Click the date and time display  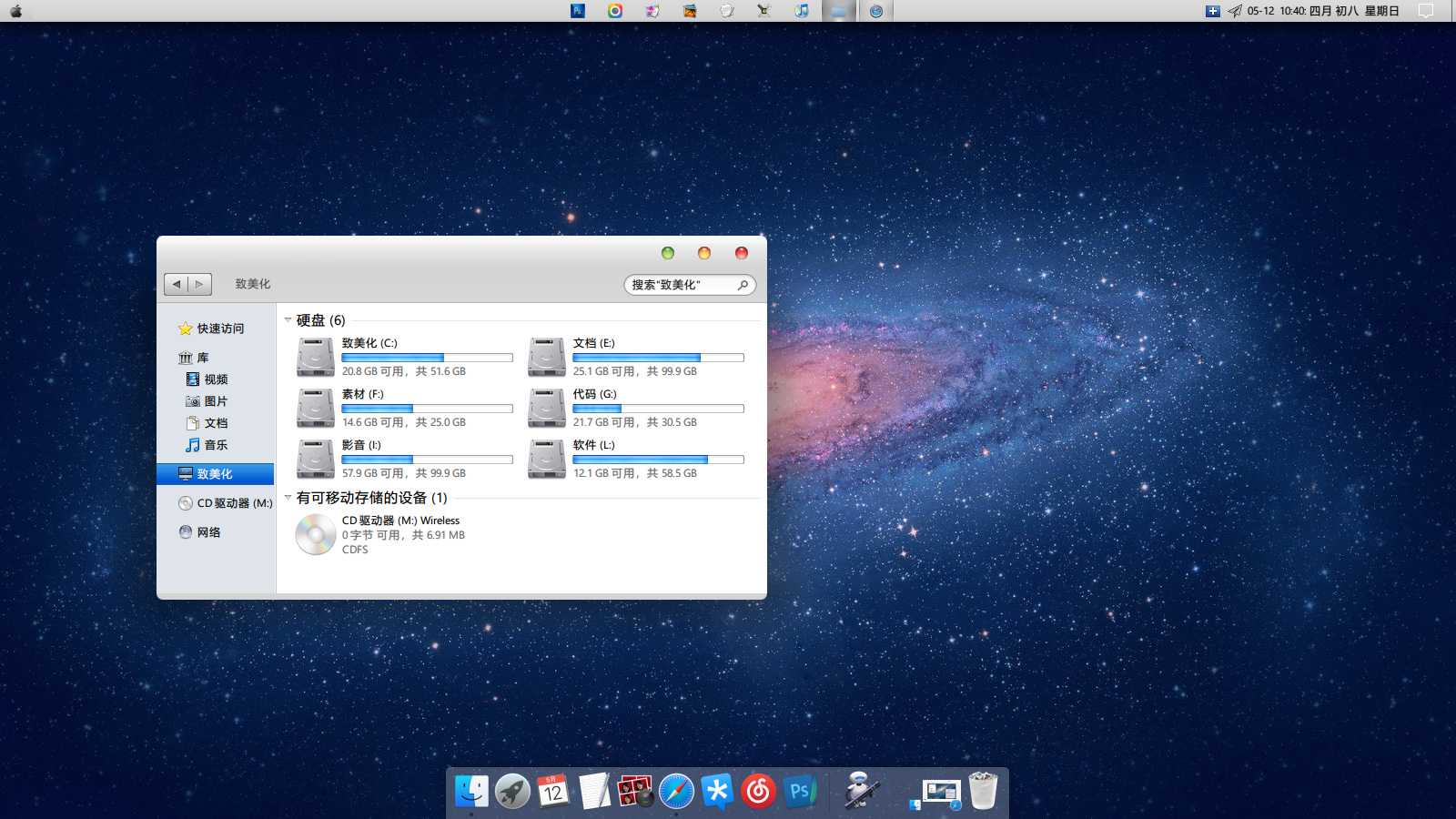coord(1323,11)
